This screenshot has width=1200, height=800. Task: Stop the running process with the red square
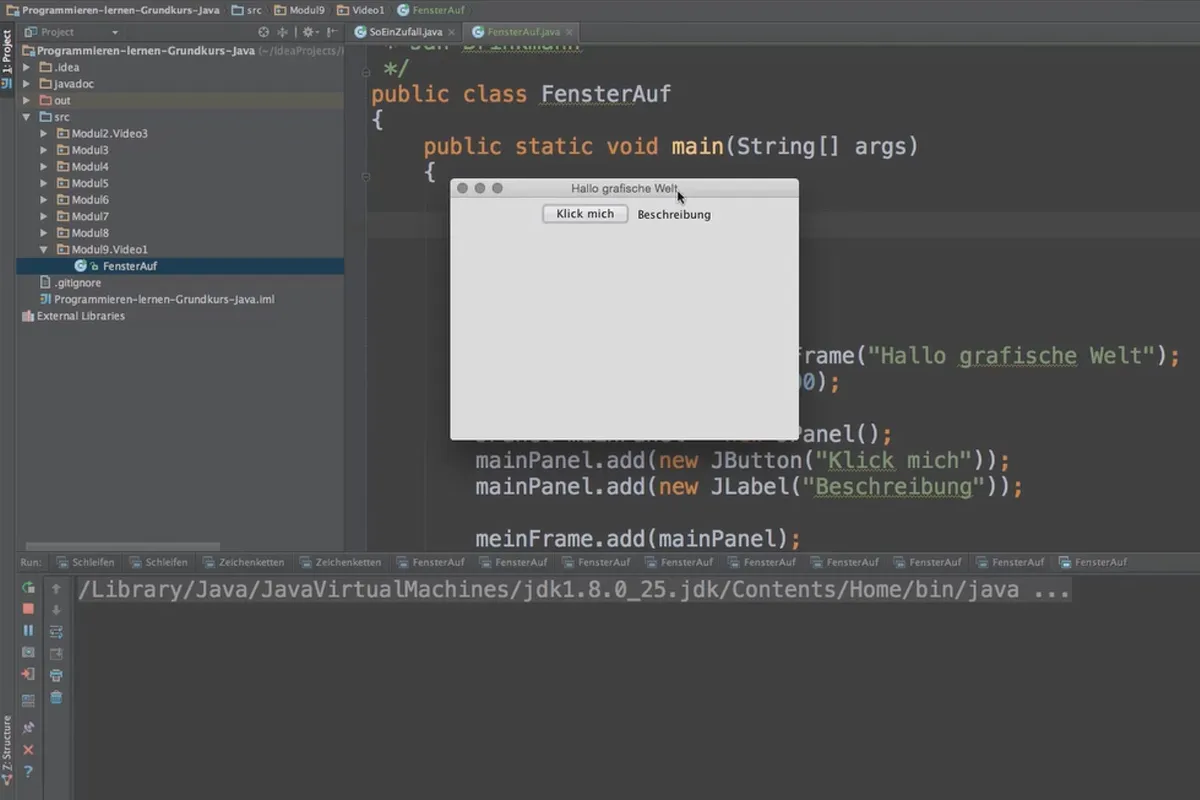pyautogui.click(x=28, y=609)
